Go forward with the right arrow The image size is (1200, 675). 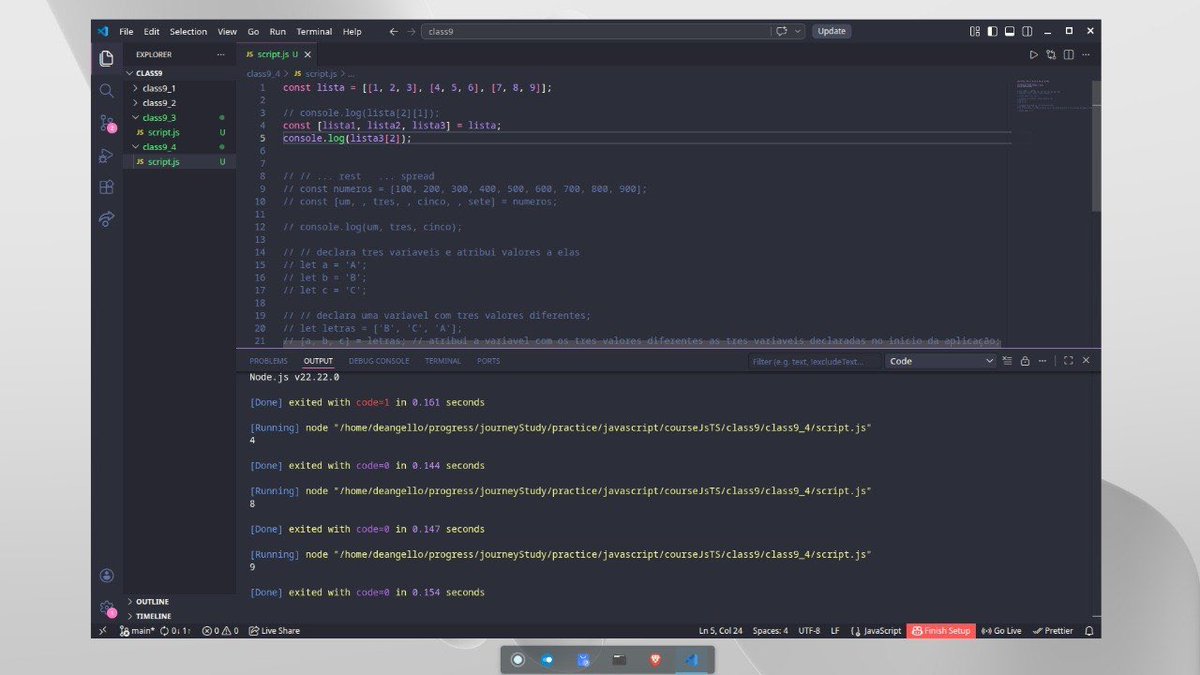[x=411, y=31]
